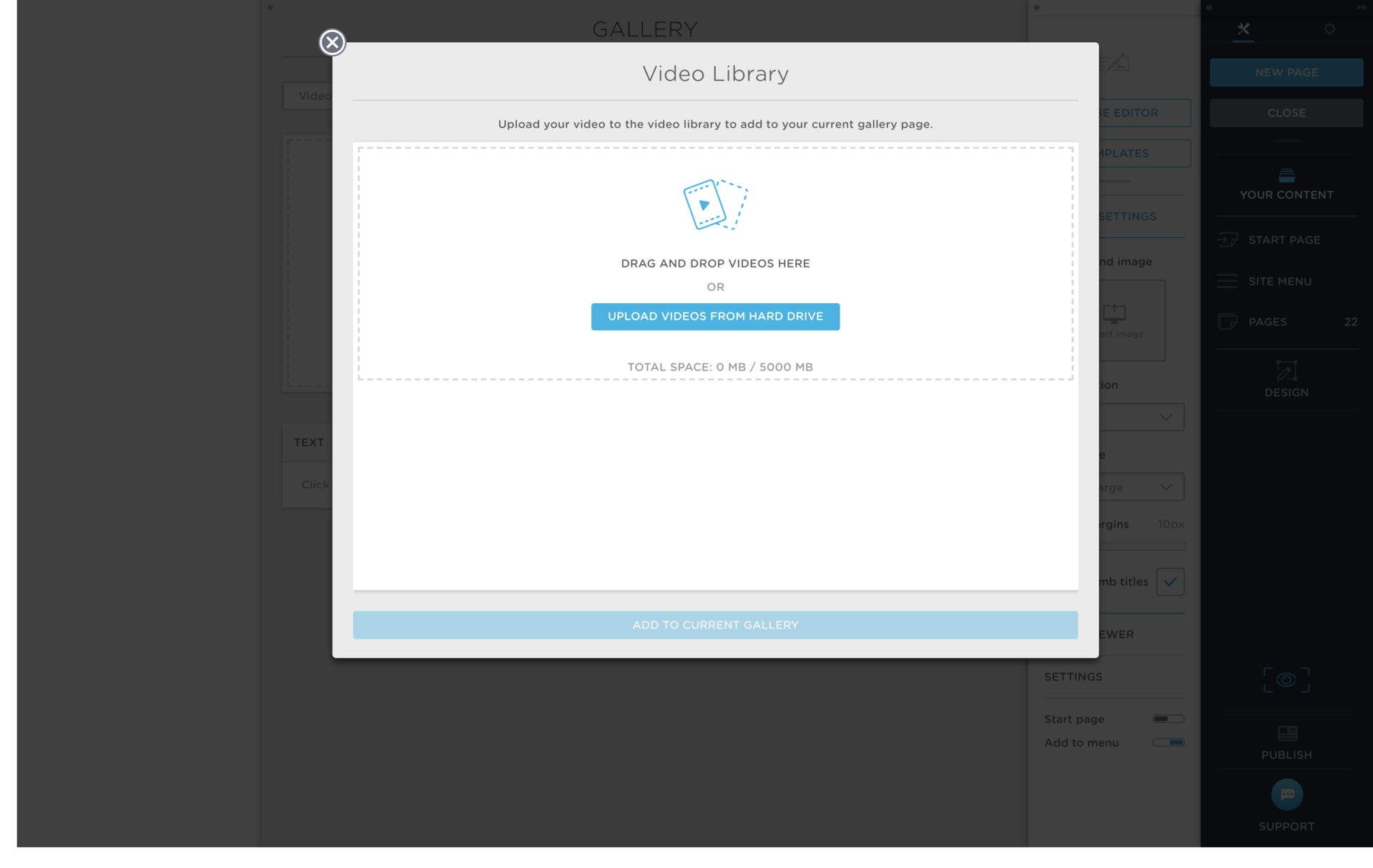
Task: Click the Start Page arrow icon
Action: pyautogui.click(x=1227, y=240)
